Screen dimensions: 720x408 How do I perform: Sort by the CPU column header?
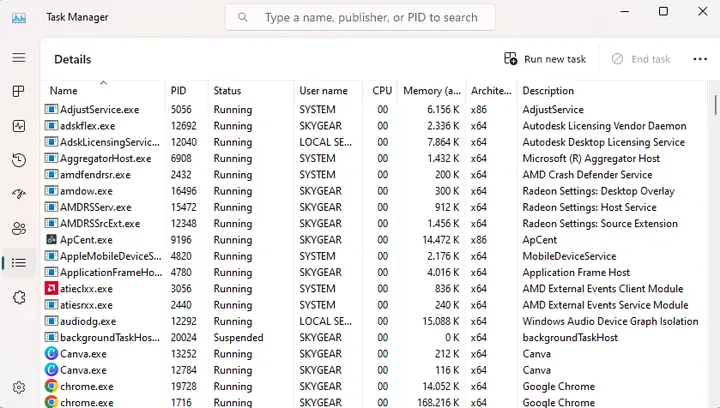(382, 91)
